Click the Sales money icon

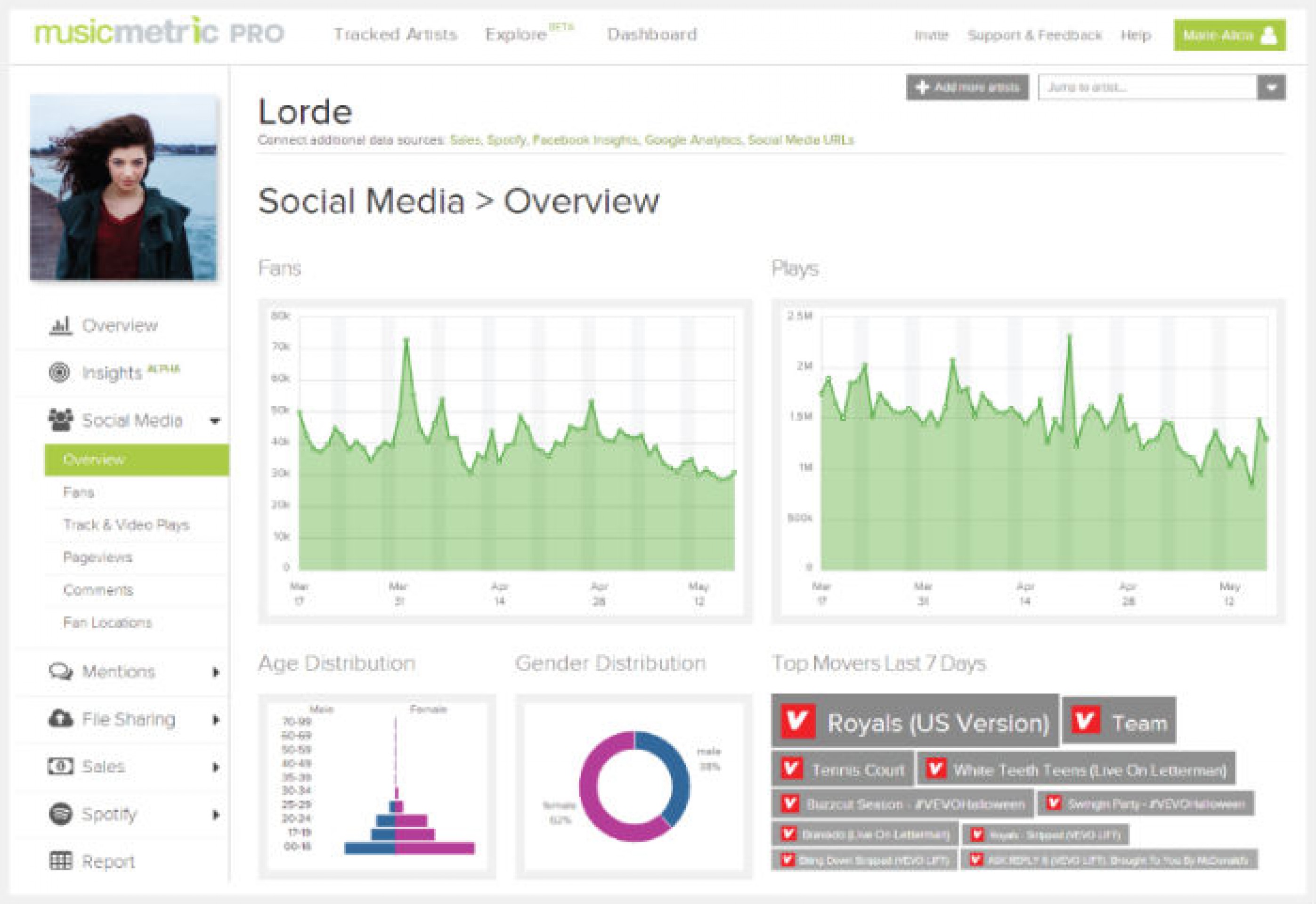[x=61, y=767]
